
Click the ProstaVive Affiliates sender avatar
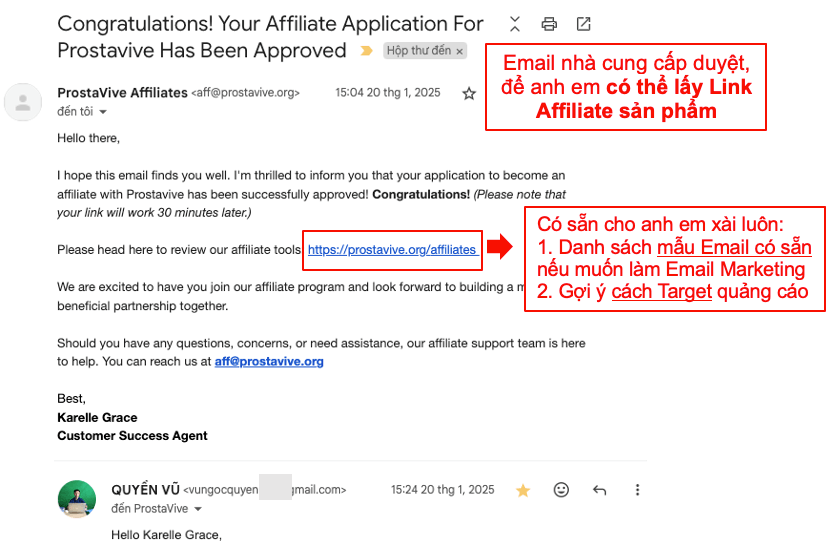coord(23,102)
